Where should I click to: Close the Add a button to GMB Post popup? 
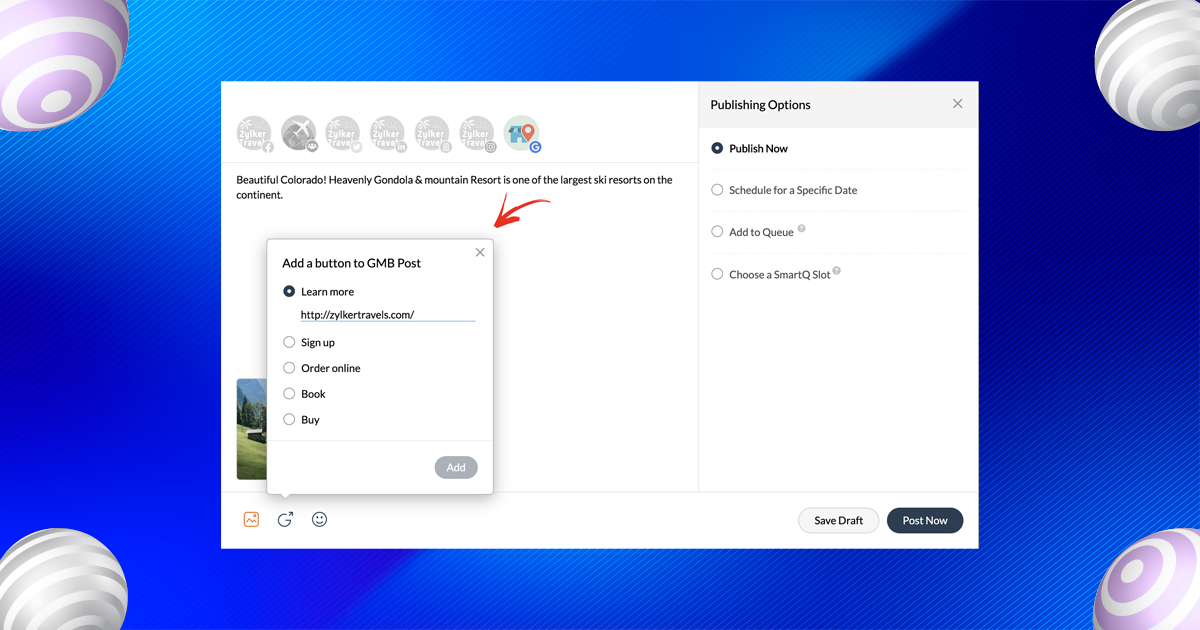point(480,253)
